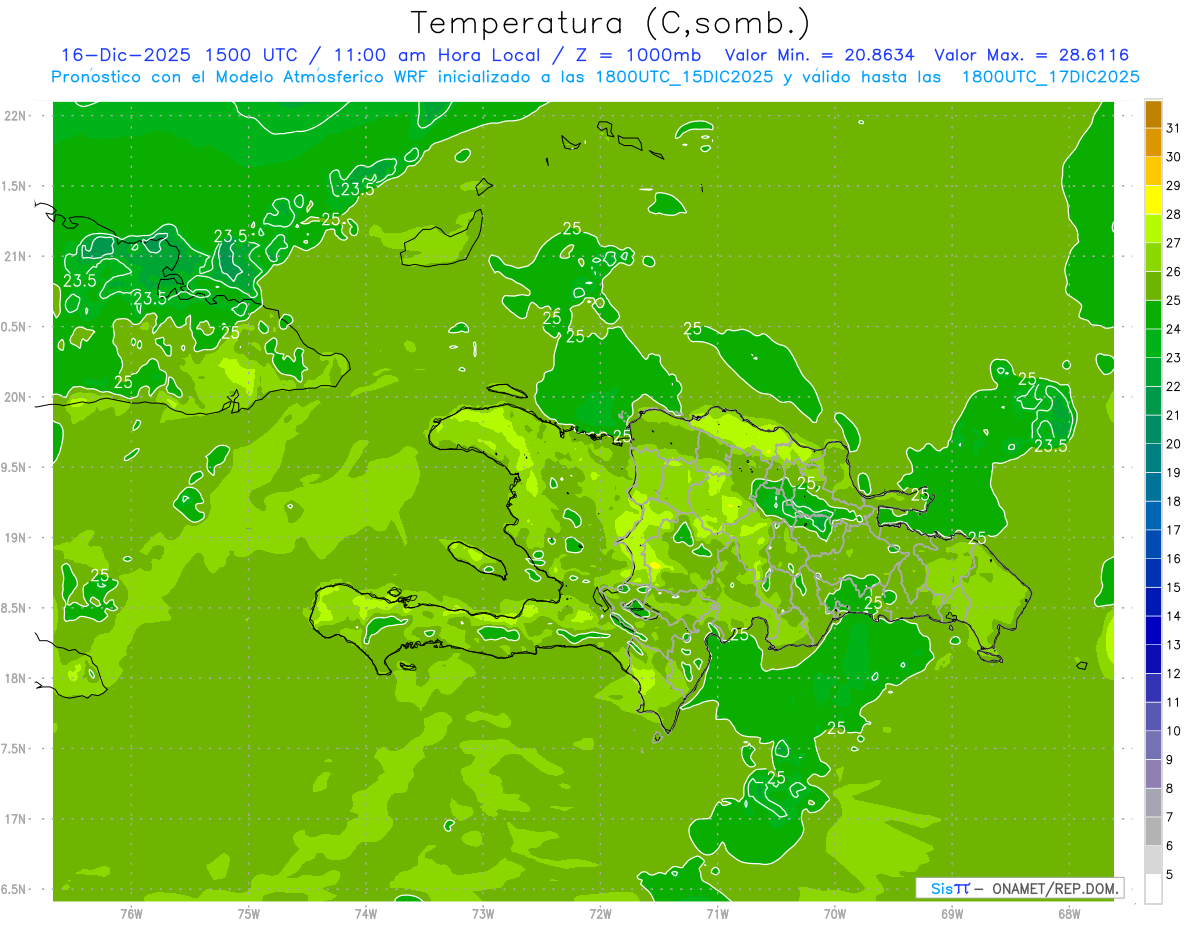This screenshot has width=1200, height=927.
Task: Click legend scale value "18"
Action: (x=1174, y=501)
